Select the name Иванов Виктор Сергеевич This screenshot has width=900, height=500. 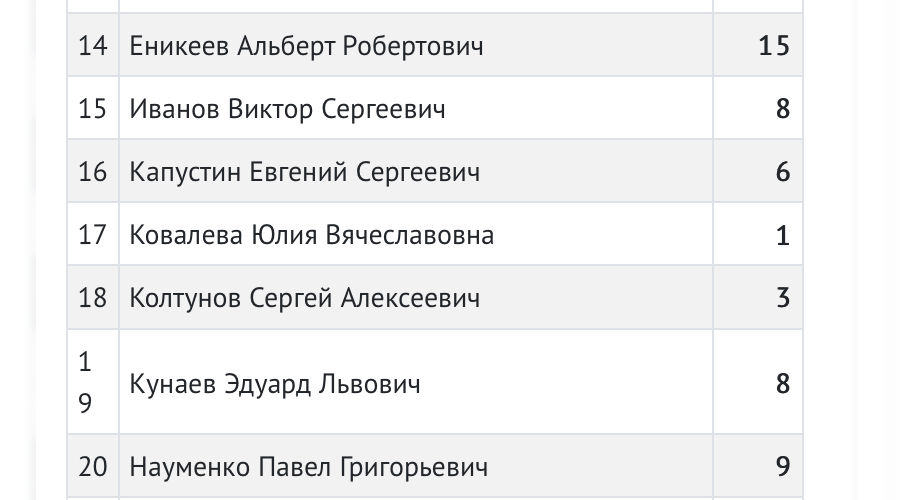click(x=288, y=108)
